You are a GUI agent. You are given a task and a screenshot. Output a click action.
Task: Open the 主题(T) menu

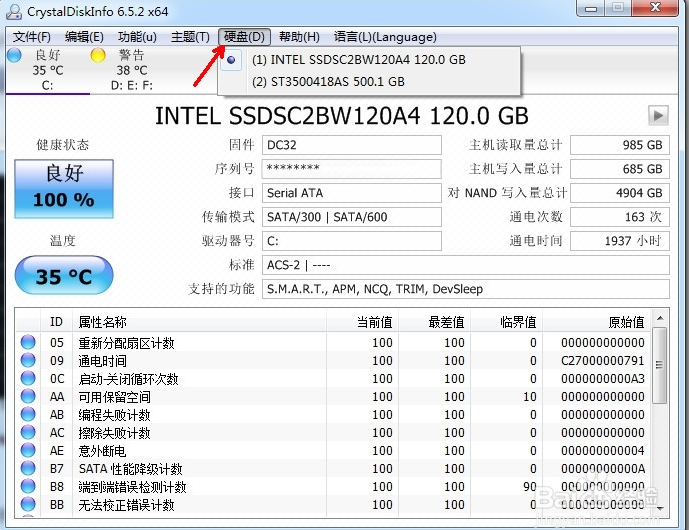tap(190, 37)
